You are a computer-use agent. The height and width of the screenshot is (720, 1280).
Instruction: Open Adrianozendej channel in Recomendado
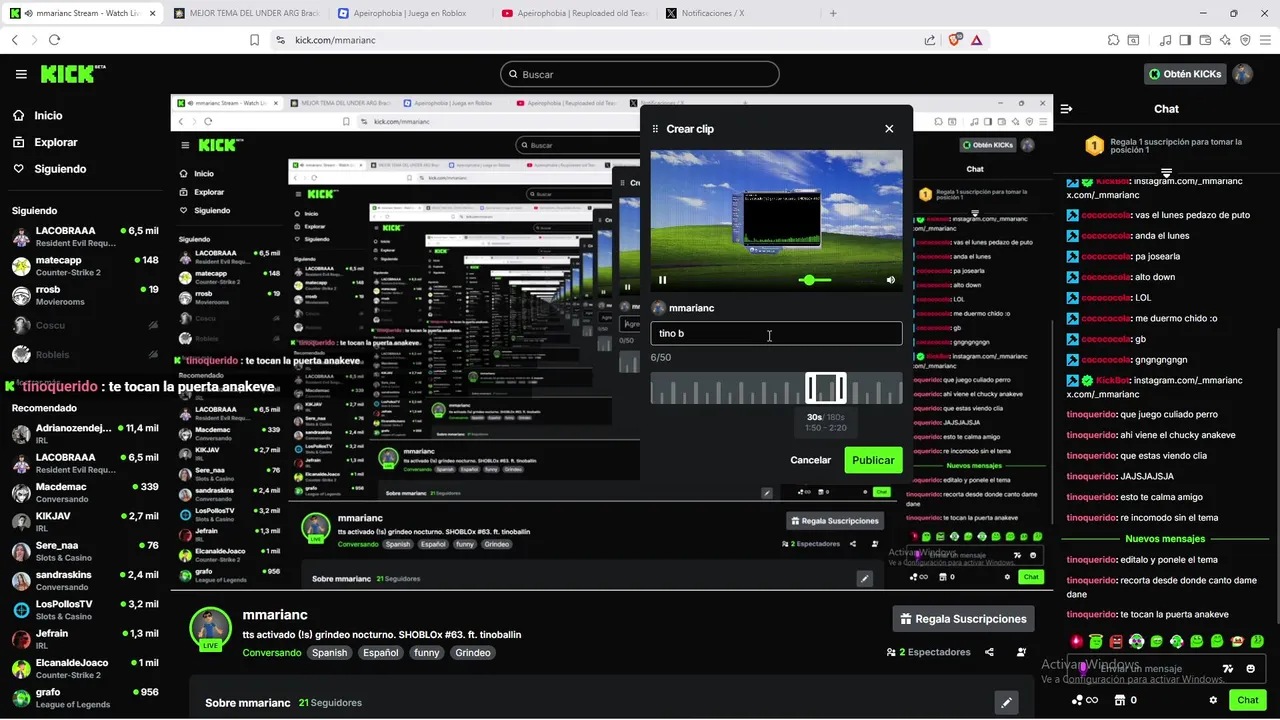pyautogui.click(x=85, y=434)
